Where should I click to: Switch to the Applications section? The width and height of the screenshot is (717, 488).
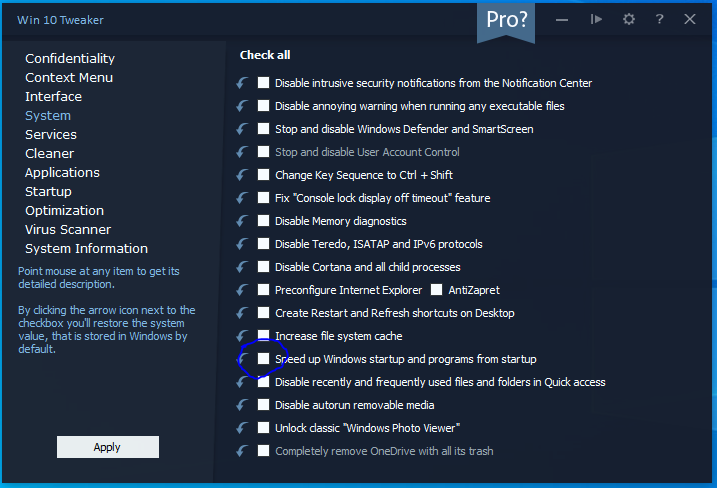(62, 173)
